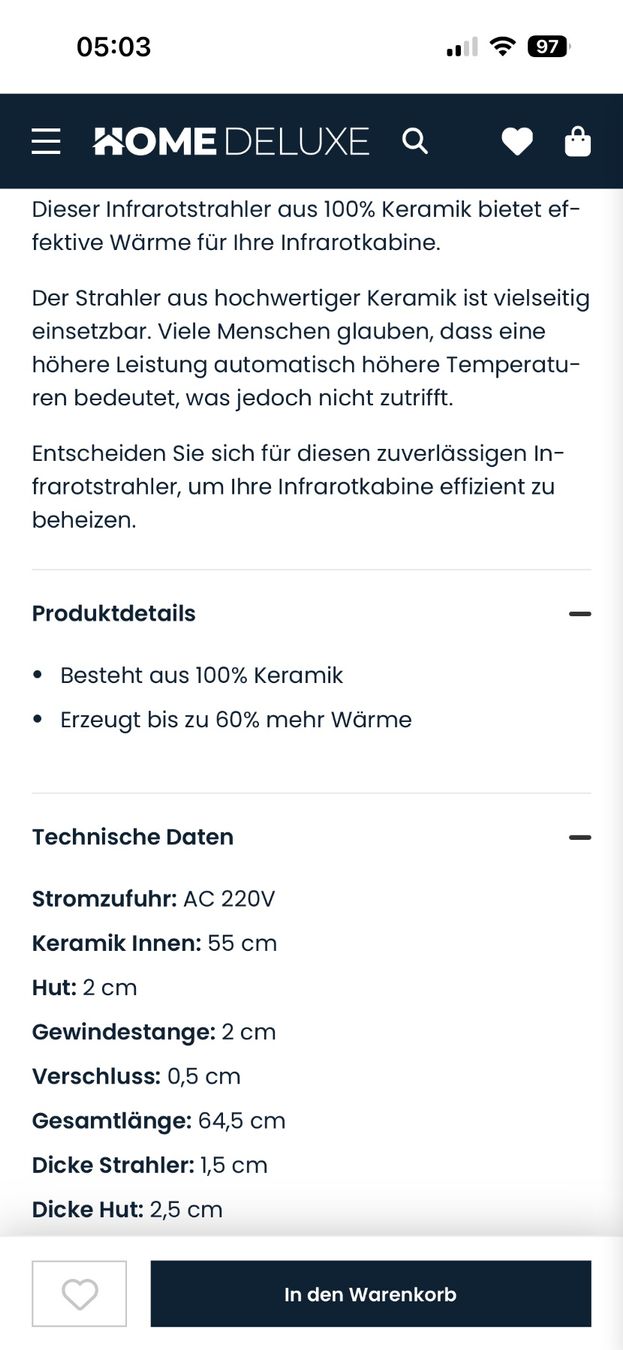Tap the Produktdetails heading

pyautogui.click(x=114, y=613)
